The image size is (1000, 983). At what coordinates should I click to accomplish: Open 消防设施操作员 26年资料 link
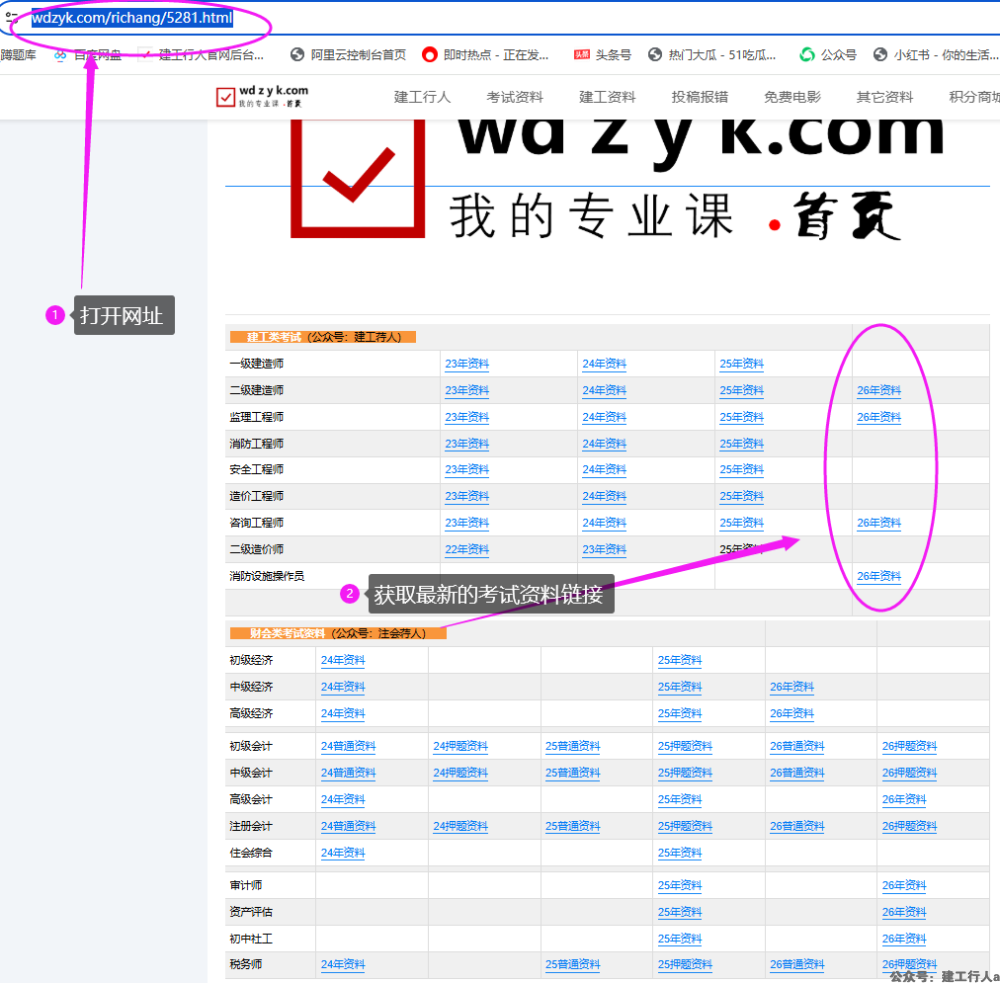[878, 576]
